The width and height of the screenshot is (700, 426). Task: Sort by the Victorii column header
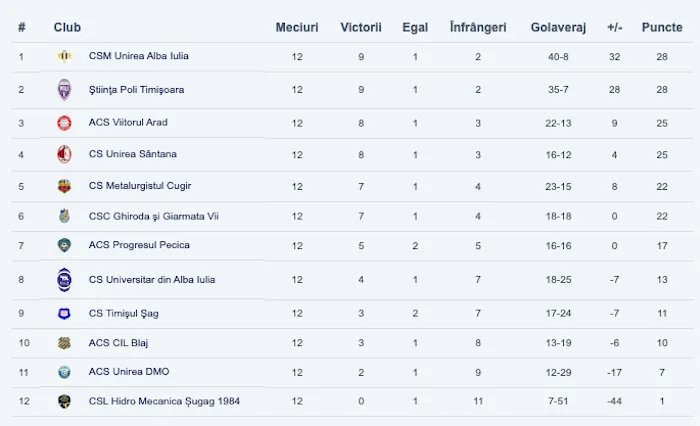(361, 27)
